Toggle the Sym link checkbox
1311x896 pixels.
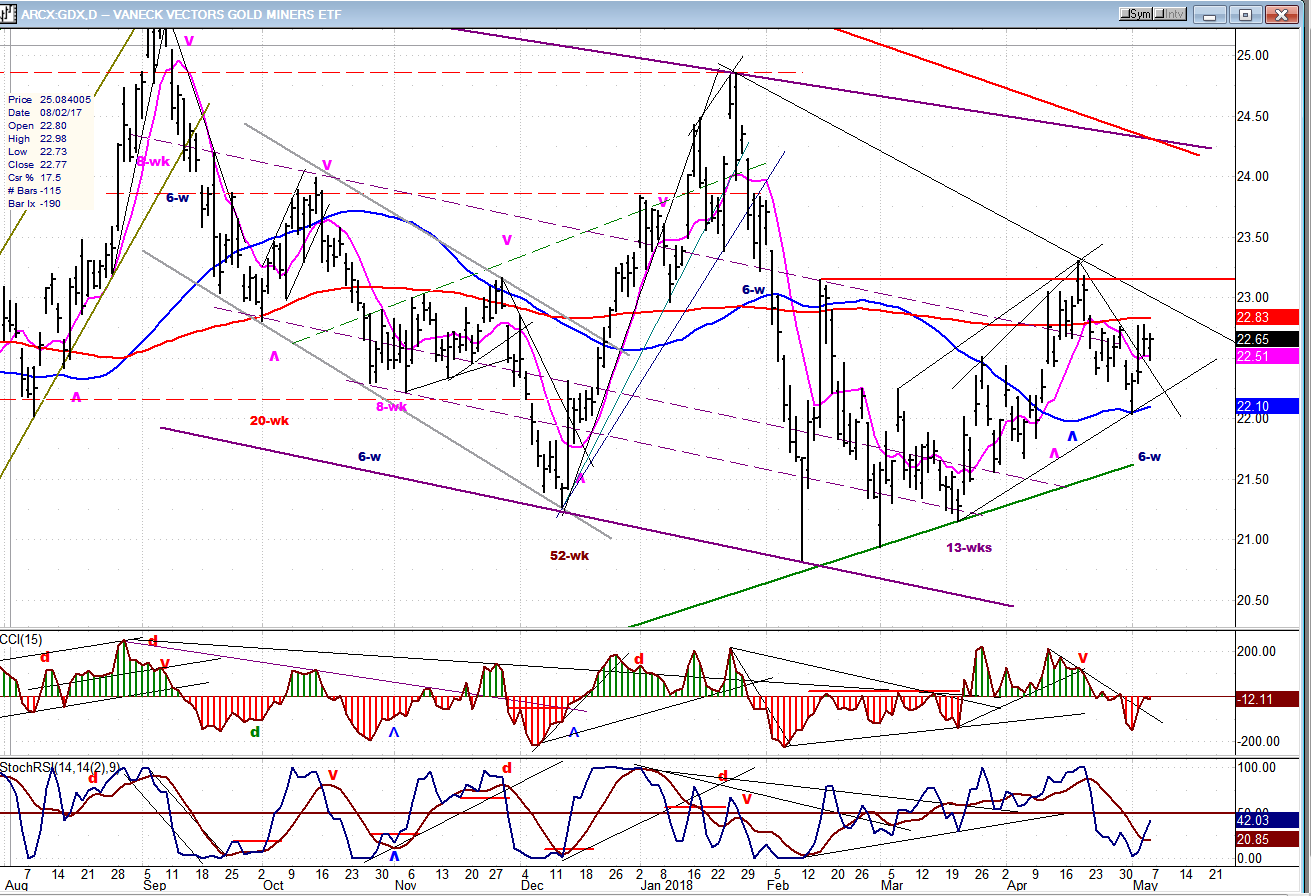(x=1138, y=14)
